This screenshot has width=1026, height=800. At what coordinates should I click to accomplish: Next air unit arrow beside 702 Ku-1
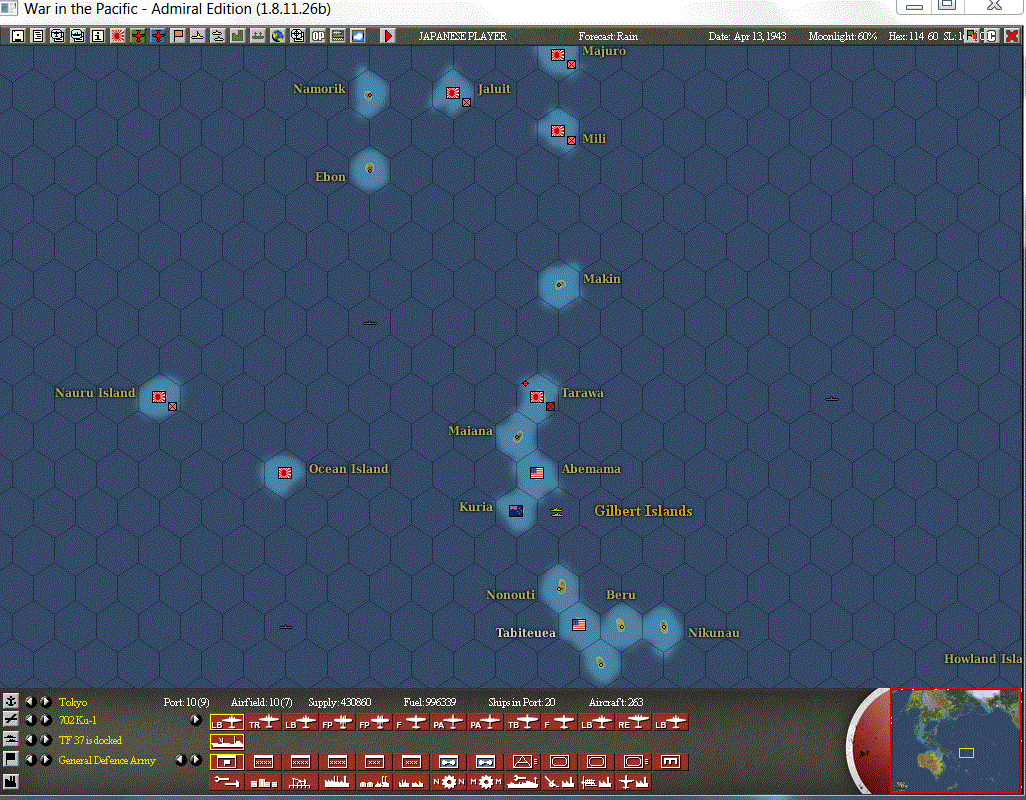point(46,720)
